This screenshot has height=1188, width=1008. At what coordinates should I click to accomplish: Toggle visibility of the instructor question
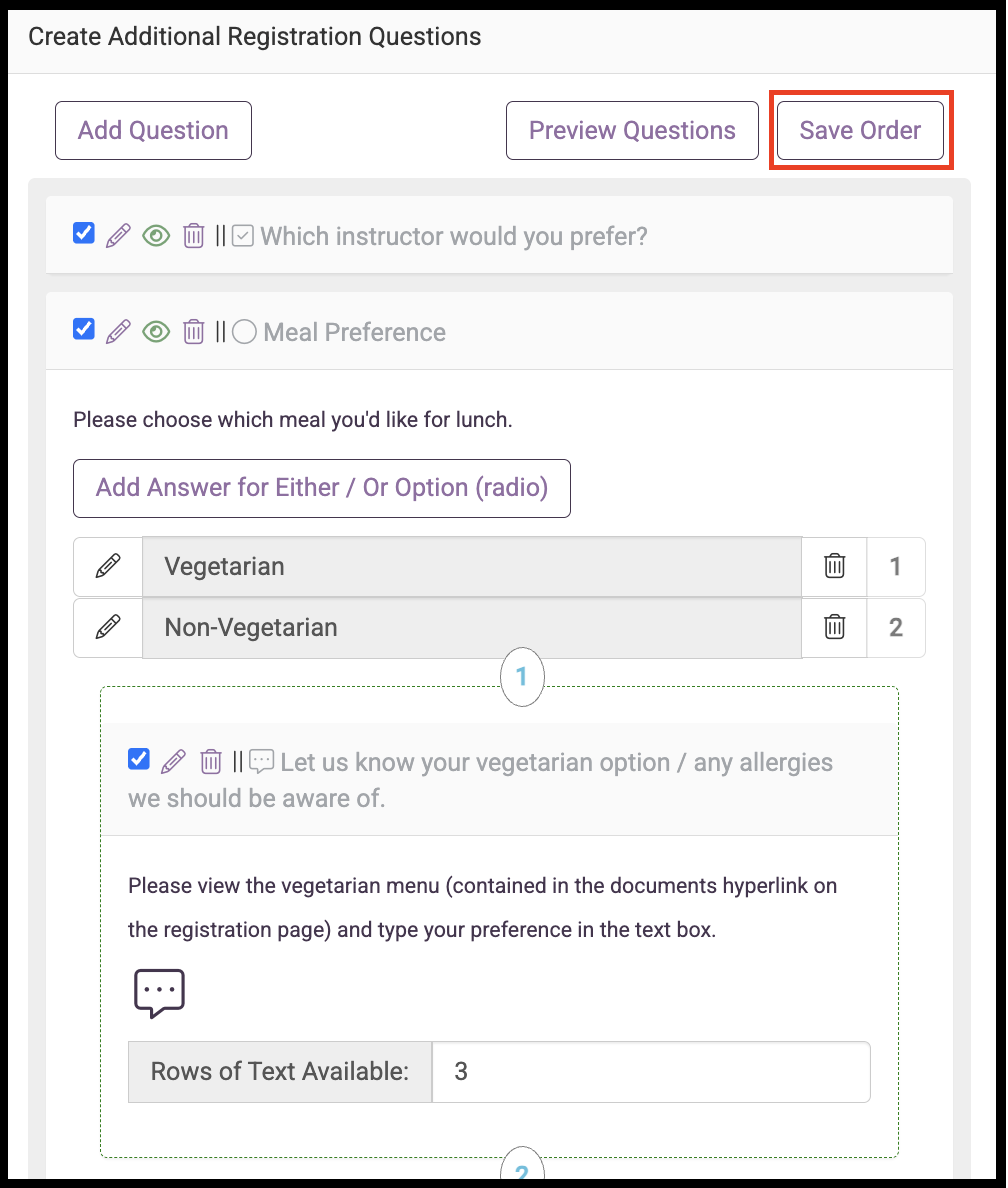click(156, 236)
